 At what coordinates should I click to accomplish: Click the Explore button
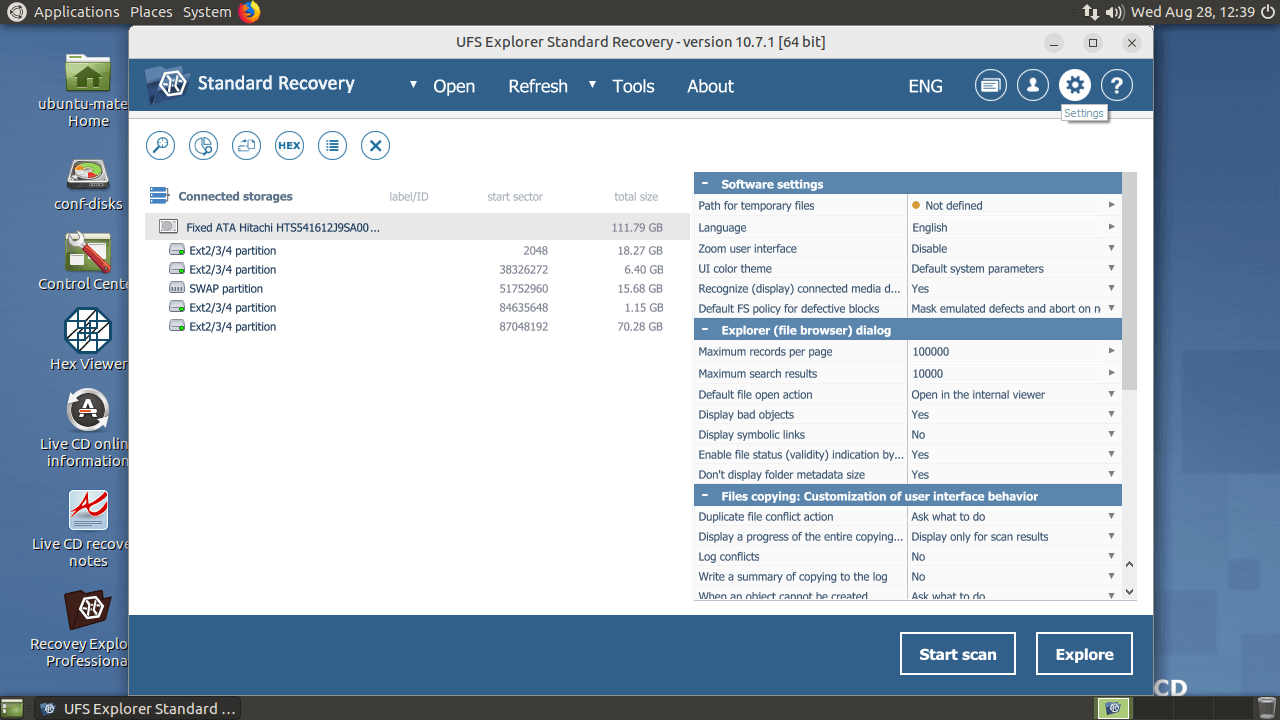pos(1084,654)
